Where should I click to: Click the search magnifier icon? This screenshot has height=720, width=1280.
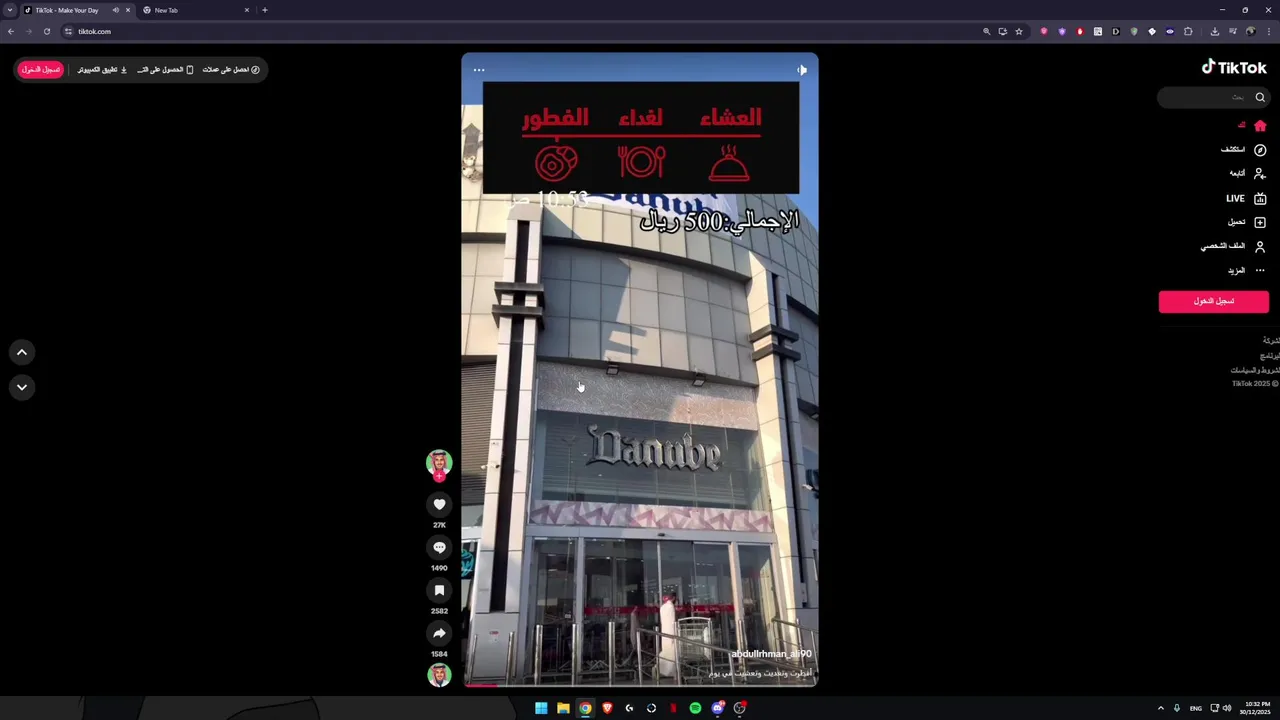click(1260, 97)
